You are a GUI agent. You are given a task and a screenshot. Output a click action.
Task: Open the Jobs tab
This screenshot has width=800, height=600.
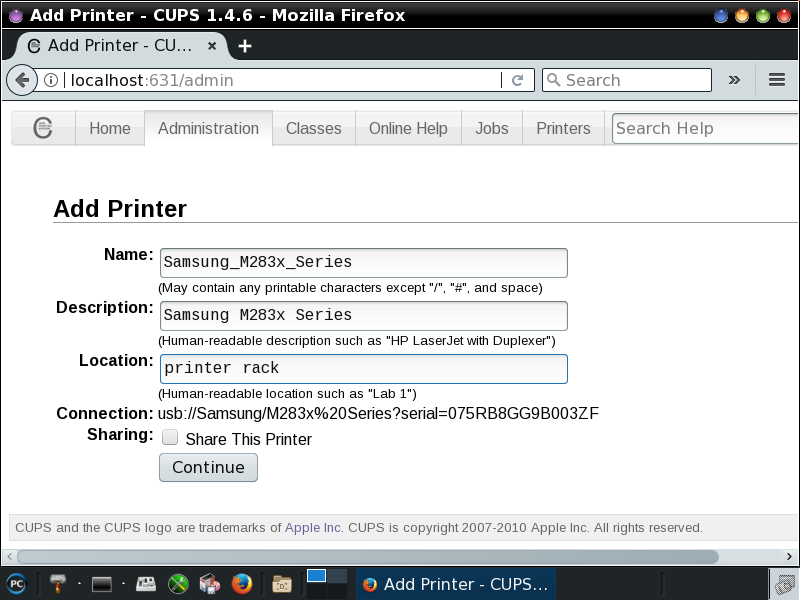[x=491, y=128]
